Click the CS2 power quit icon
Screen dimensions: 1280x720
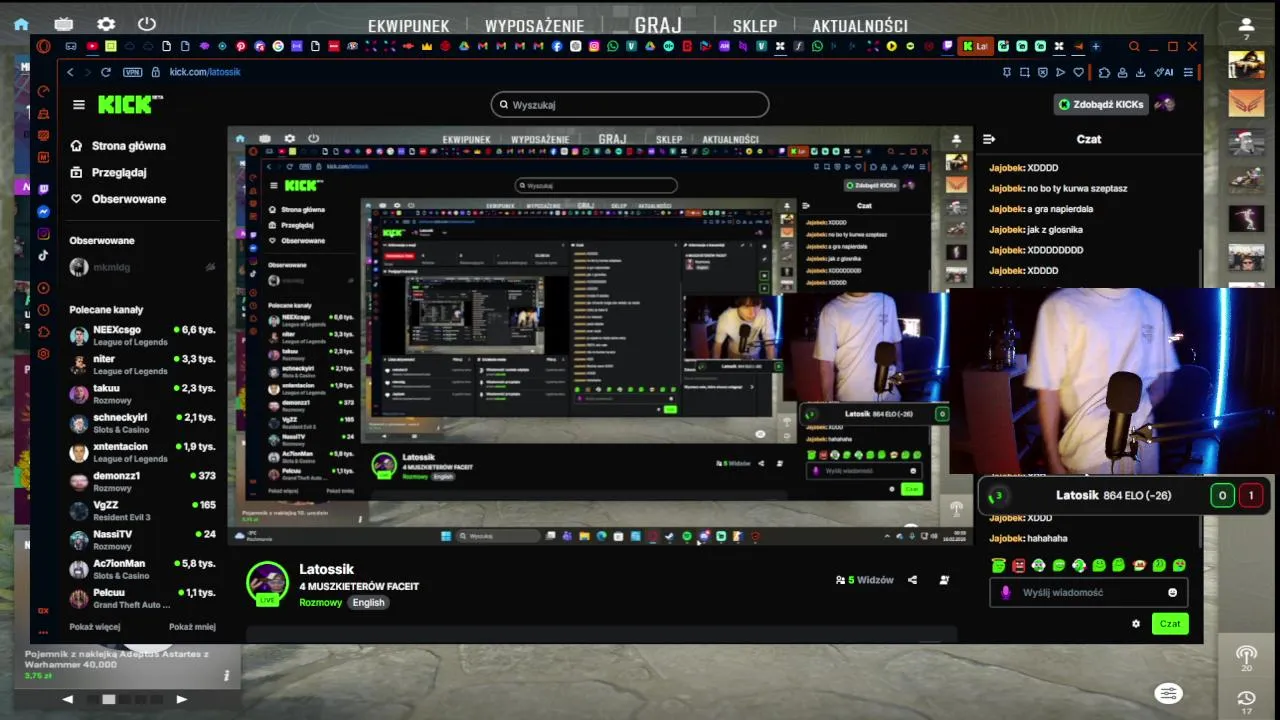coord(147,24)
